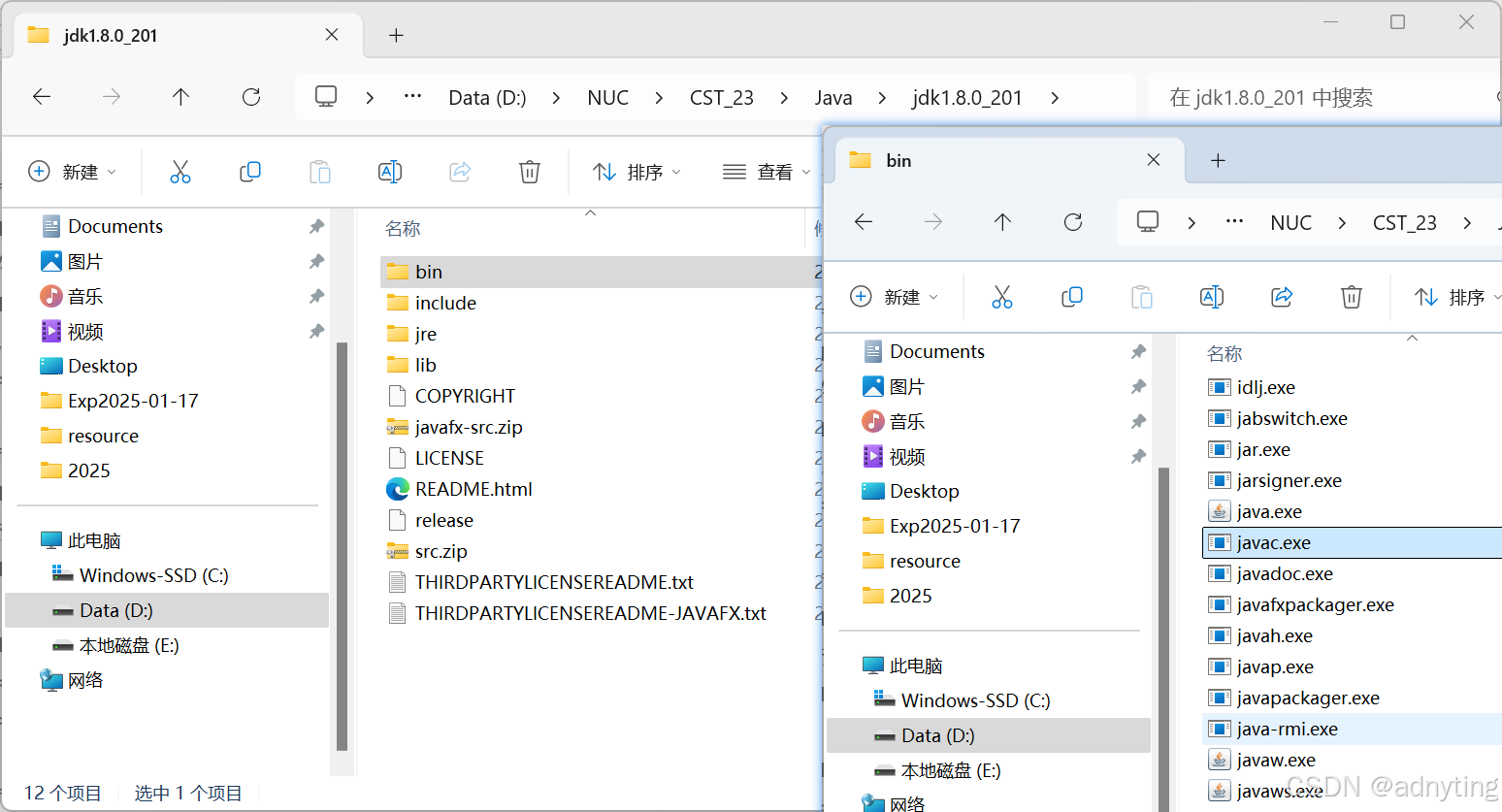Select javac.exe in bin window
This screenshot has width=1502, height=812.
coord(1353,542)
